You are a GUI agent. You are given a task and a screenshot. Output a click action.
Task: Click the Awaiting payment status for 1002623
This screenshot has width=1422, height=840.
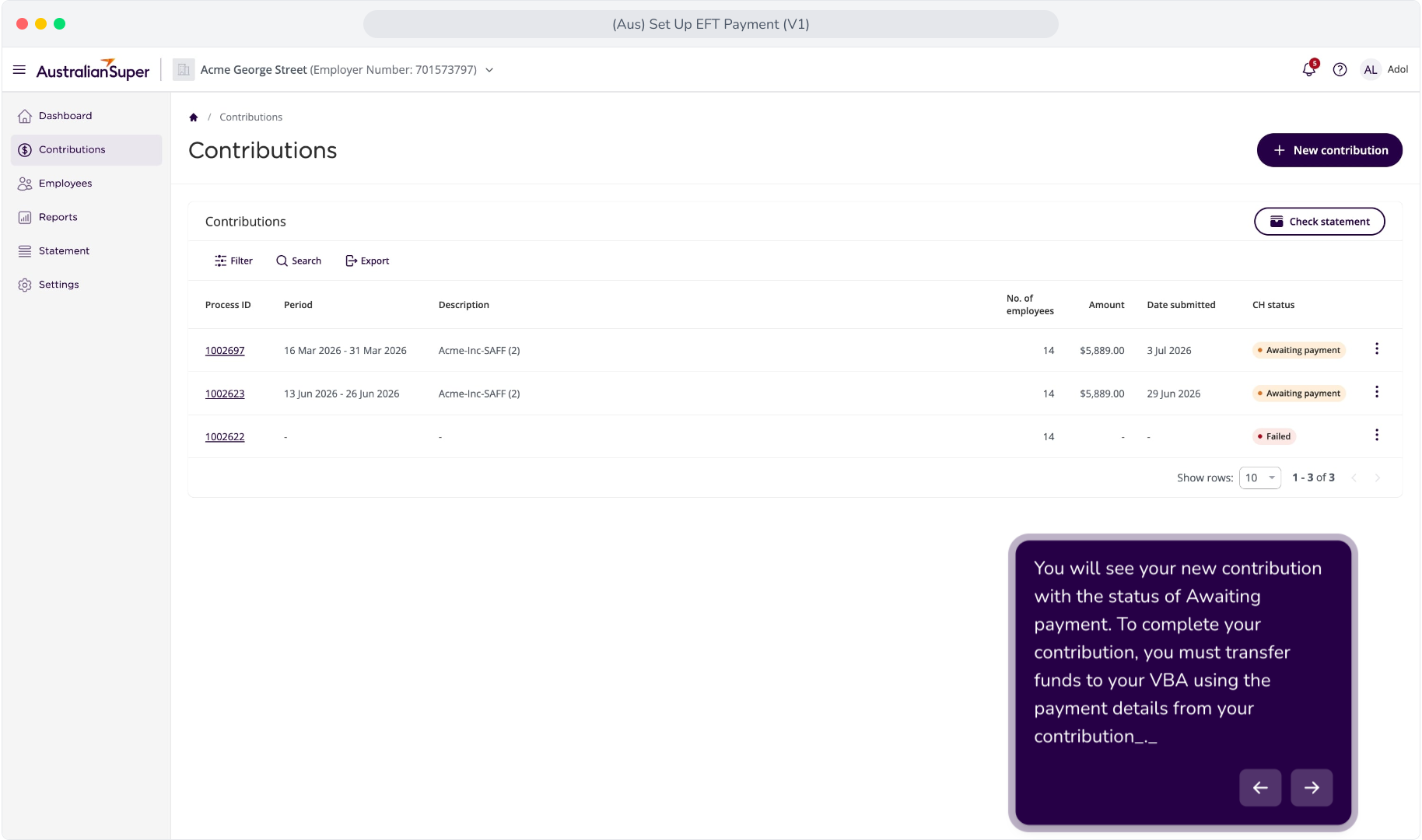pos(1299,394)
